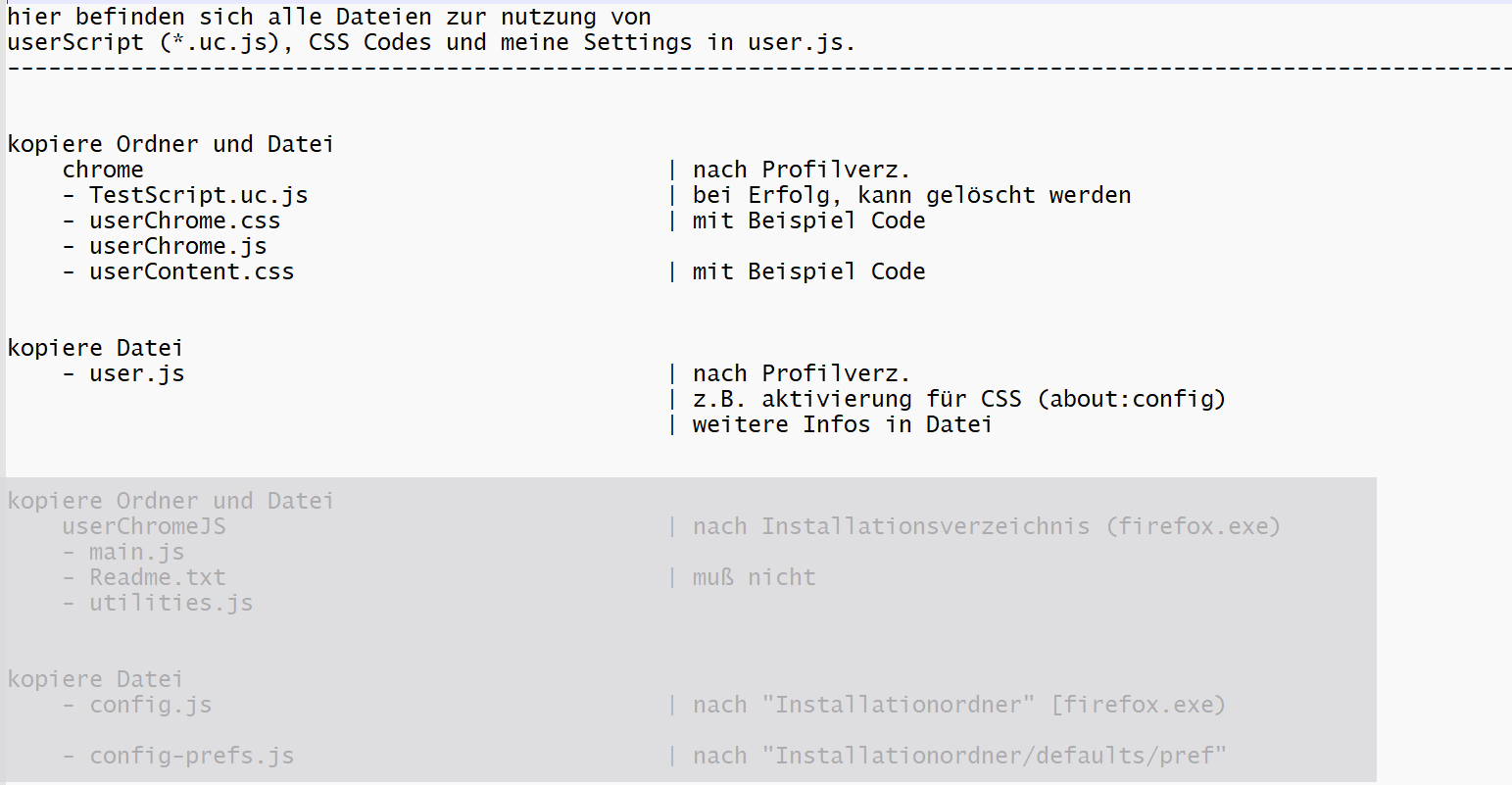Click the "chrome" folder name
Image resolution: width=1512 pixels, height=785 pixels.
103,170
